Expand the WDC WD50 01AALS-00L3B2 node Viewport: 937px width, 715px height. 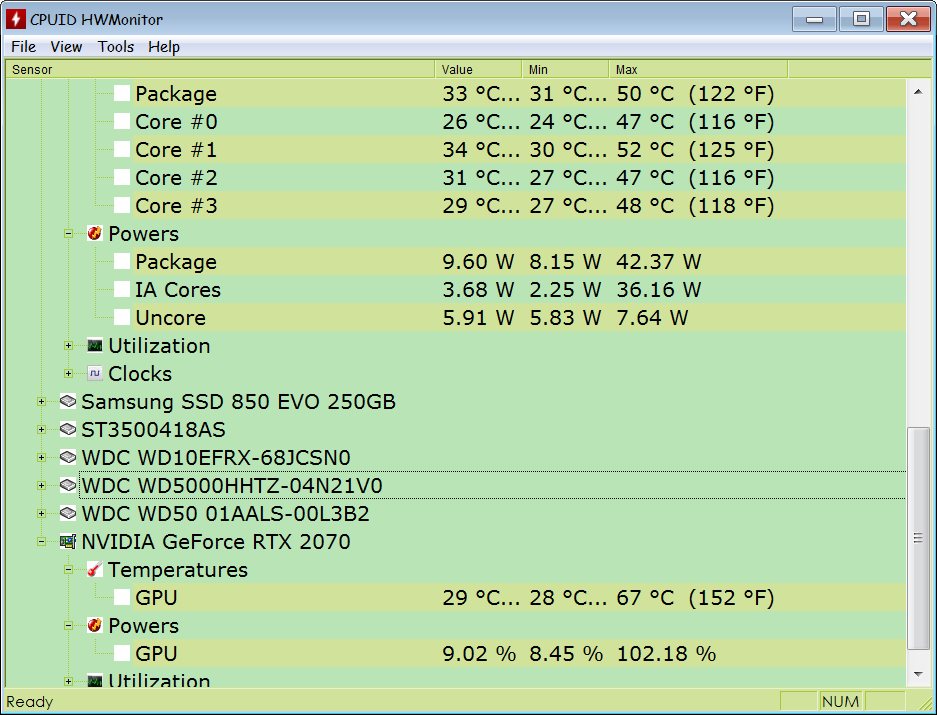point(41,513)
